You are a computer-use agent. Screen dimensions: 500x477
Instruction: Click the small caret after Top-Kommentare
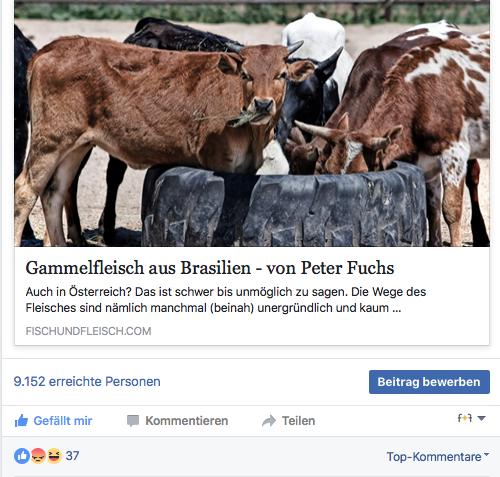(486, 454)
